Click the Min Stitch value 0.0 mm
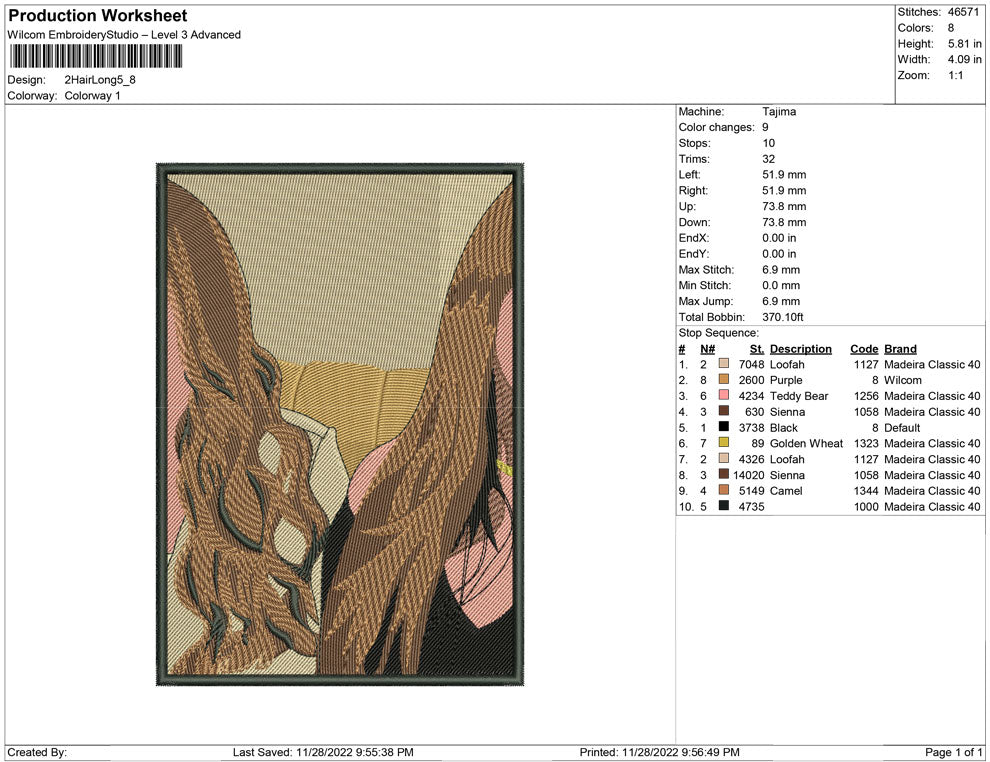This screenshot has width=990, height=762. tap(781, 285)
